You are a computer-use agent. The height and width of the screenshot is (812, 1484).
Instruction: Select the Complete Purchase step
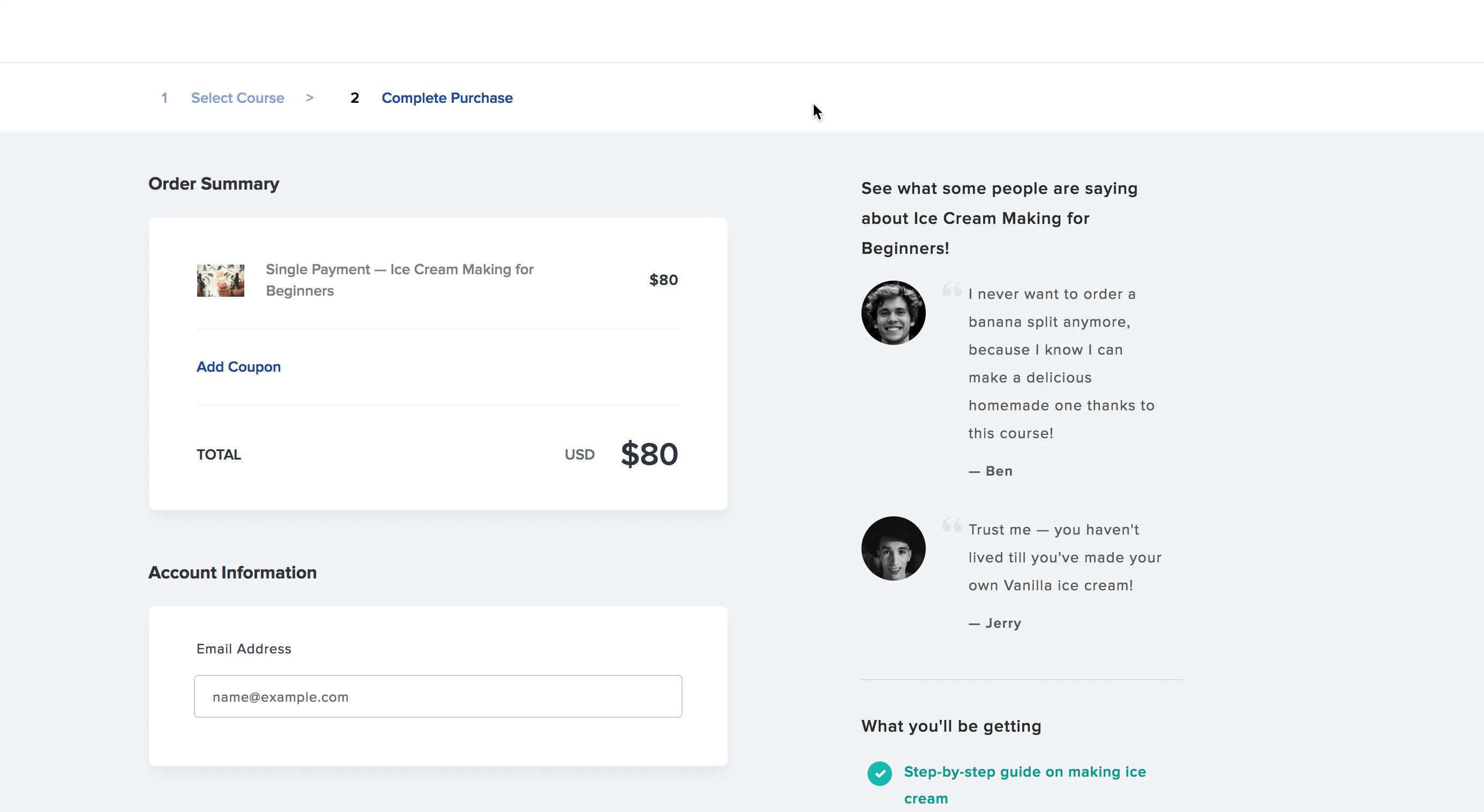(x=447, y=98)
